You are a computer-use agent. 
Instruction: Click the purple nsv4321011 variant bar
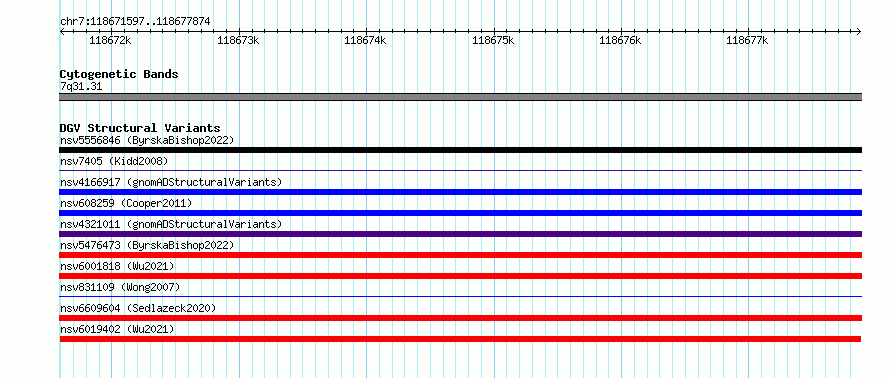click(461, 234)
